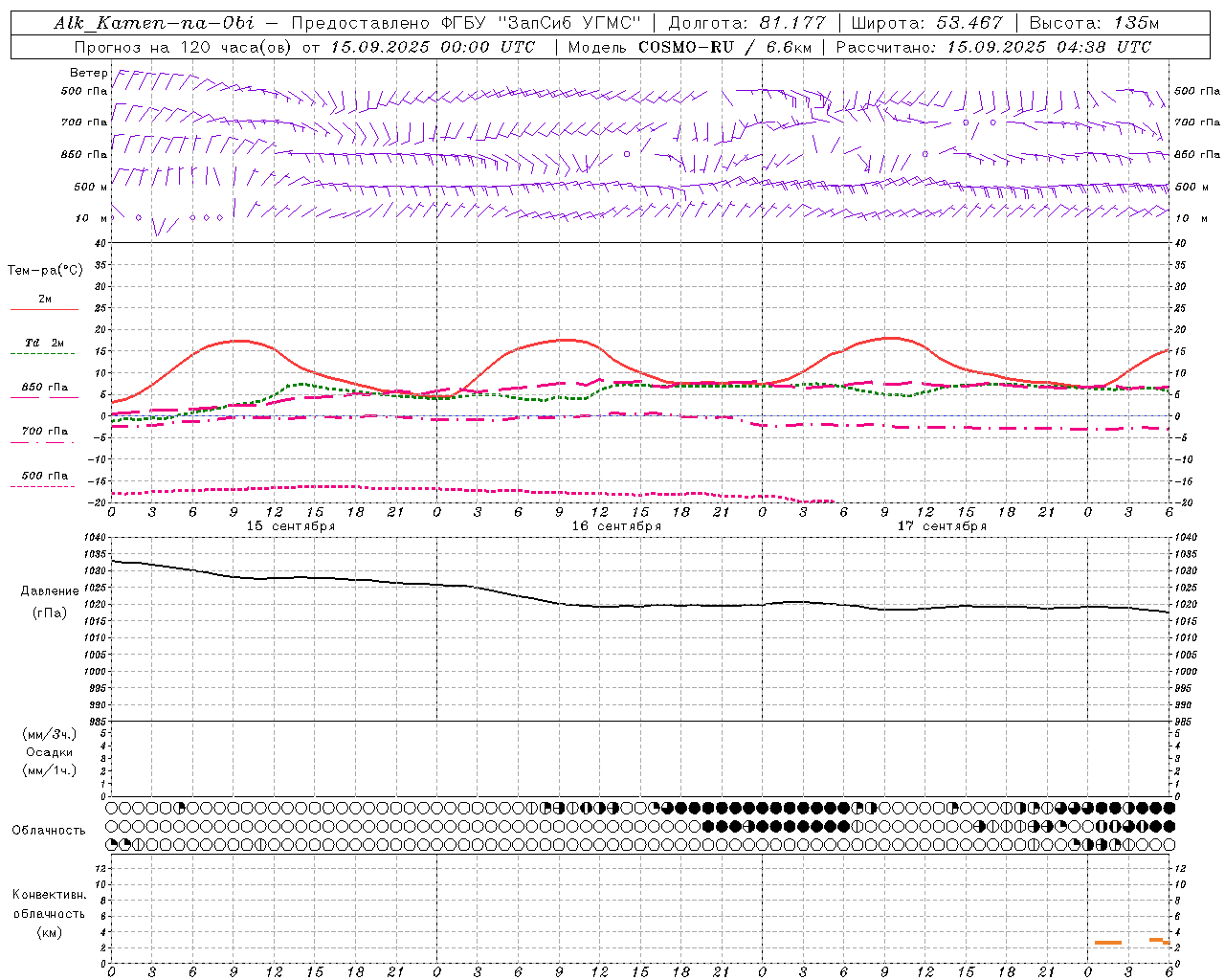Click the forecast start 15.09.2025 00:00 UTC
This screenshot has height=980, width=1225.
433,47
